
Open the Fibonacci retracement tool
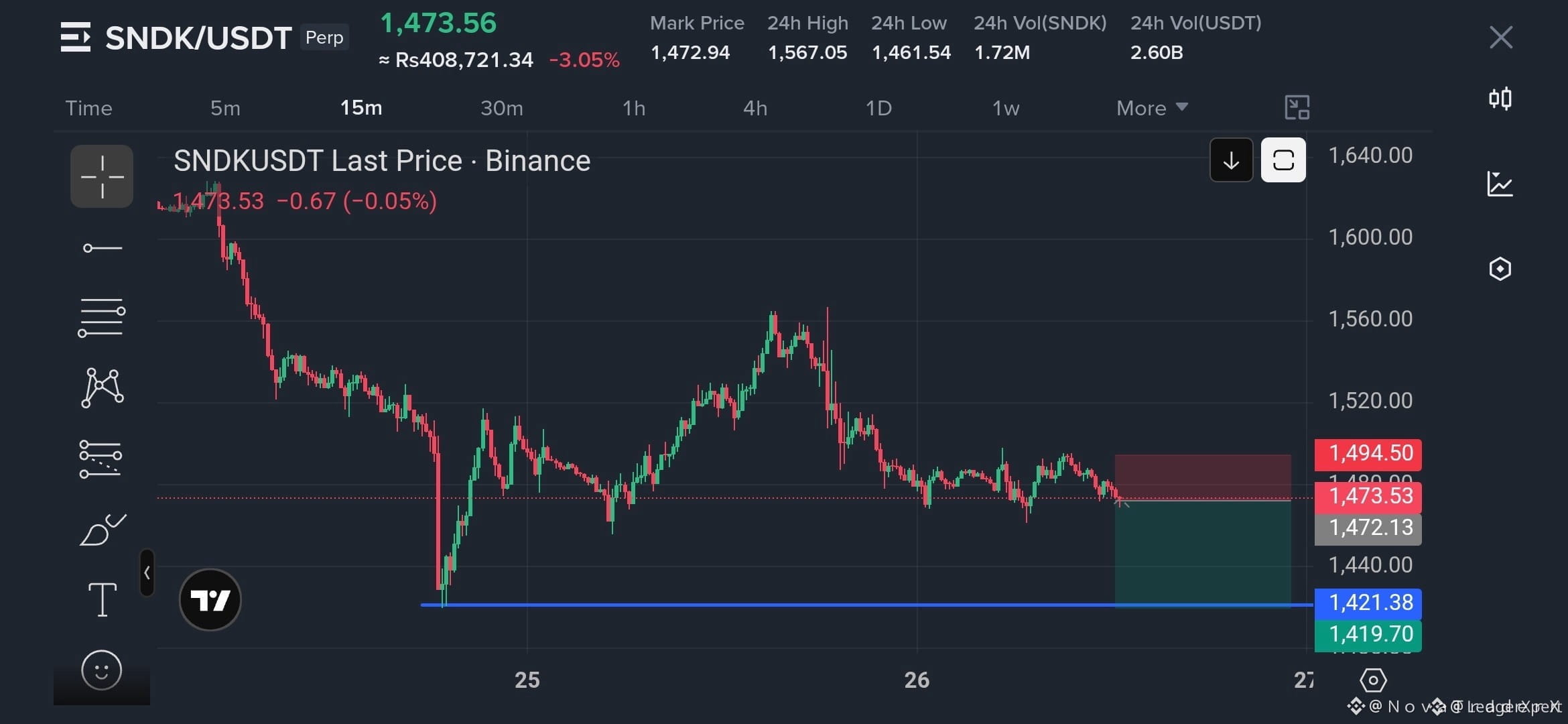pos(102,317)
